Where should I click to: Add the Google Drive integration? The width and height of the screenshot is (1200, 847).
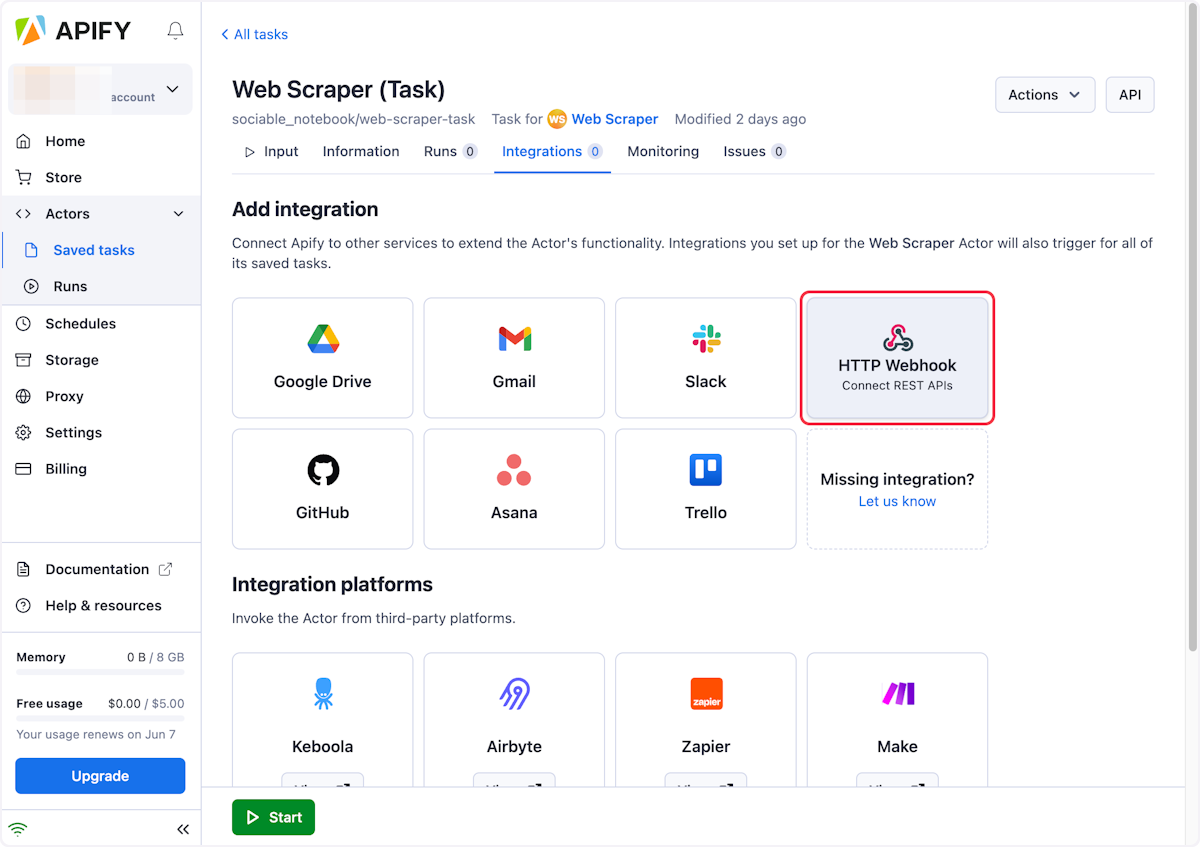click(x=322, y=358)
